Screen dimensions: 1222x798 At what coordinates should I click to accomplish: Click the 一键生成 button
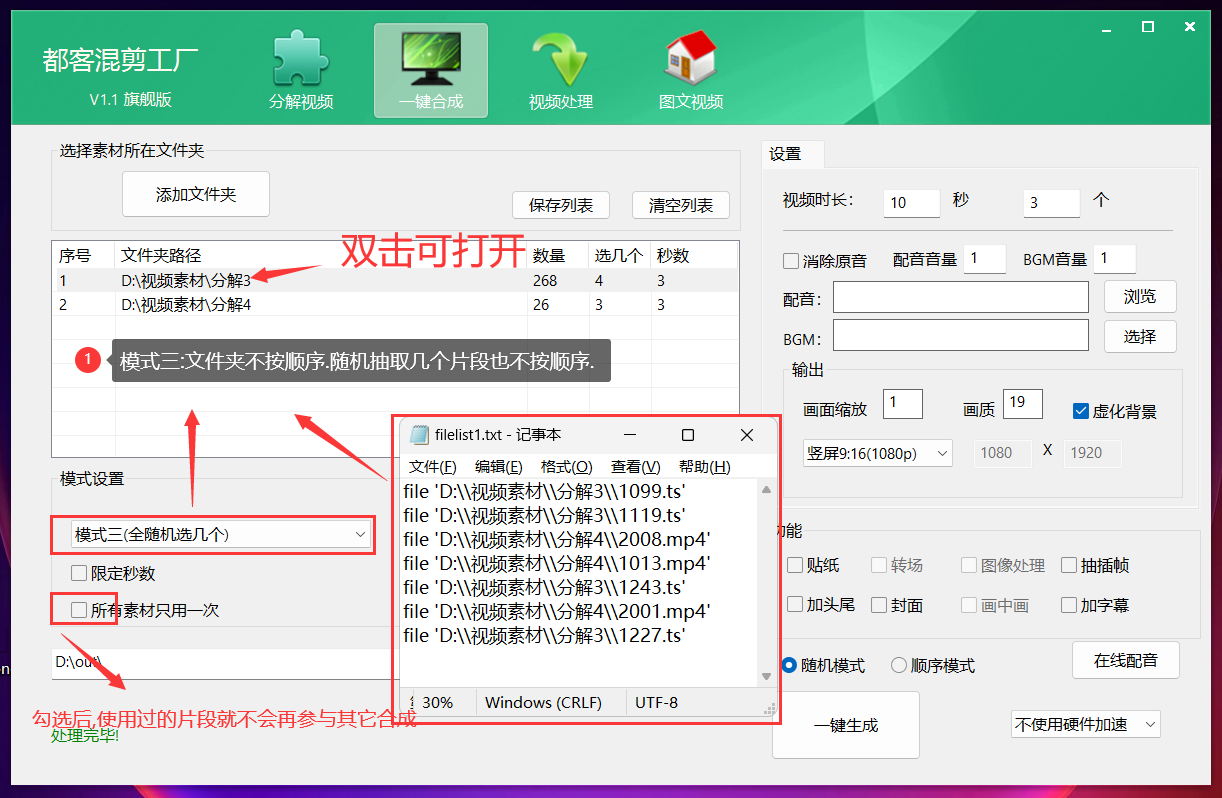tap(846, 725)
